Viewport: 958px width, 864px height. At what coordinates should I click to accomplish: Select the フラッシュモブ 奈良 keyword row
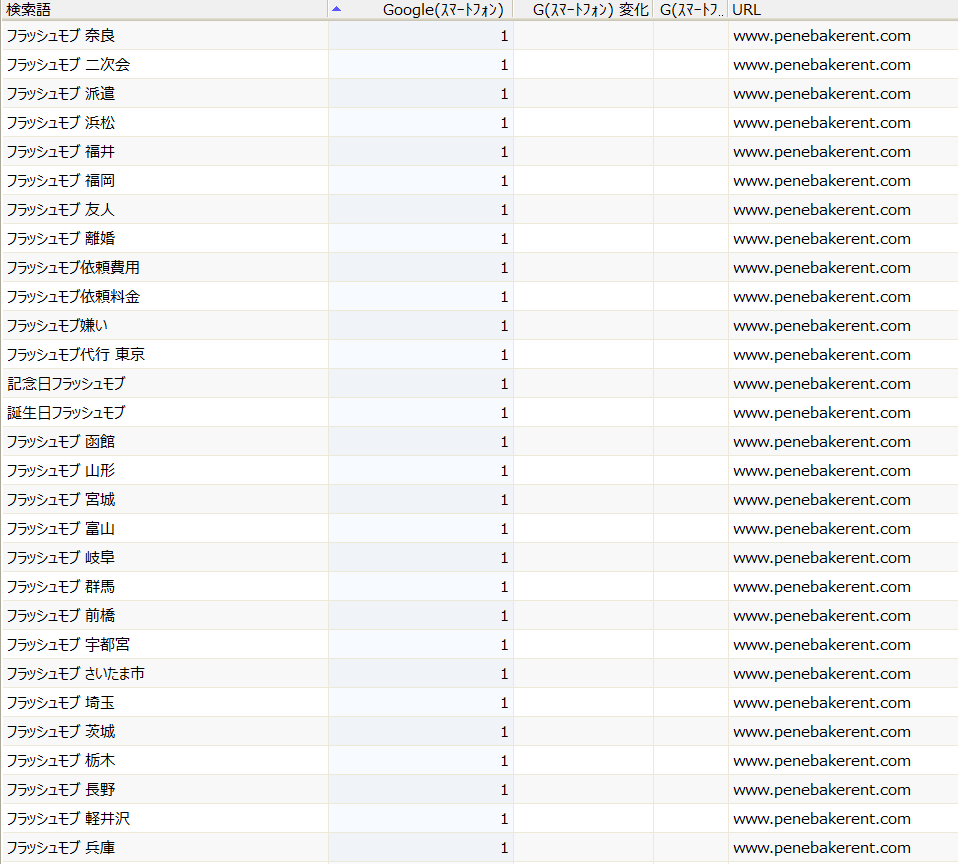click(60, 36)
